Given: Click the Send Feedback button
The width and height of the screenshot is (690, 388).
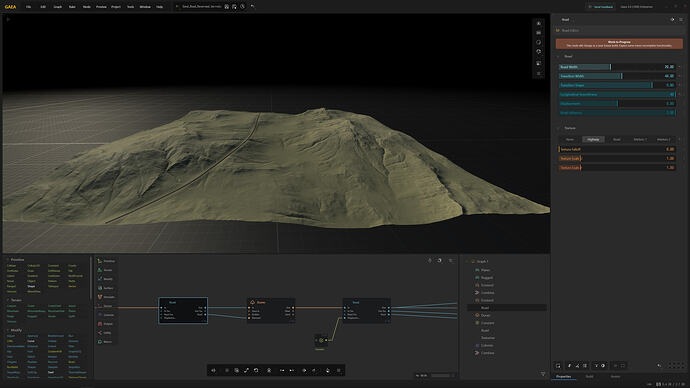Looking at the screenshot, I should (601, 7).
